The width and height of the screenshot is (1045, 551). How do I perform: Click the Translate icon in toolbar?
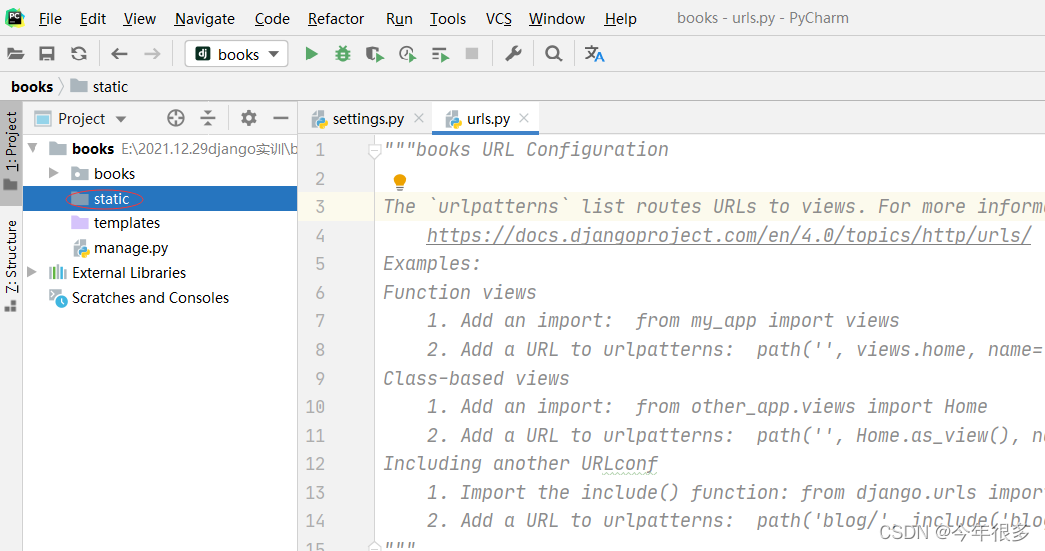[x=594, y=54]
